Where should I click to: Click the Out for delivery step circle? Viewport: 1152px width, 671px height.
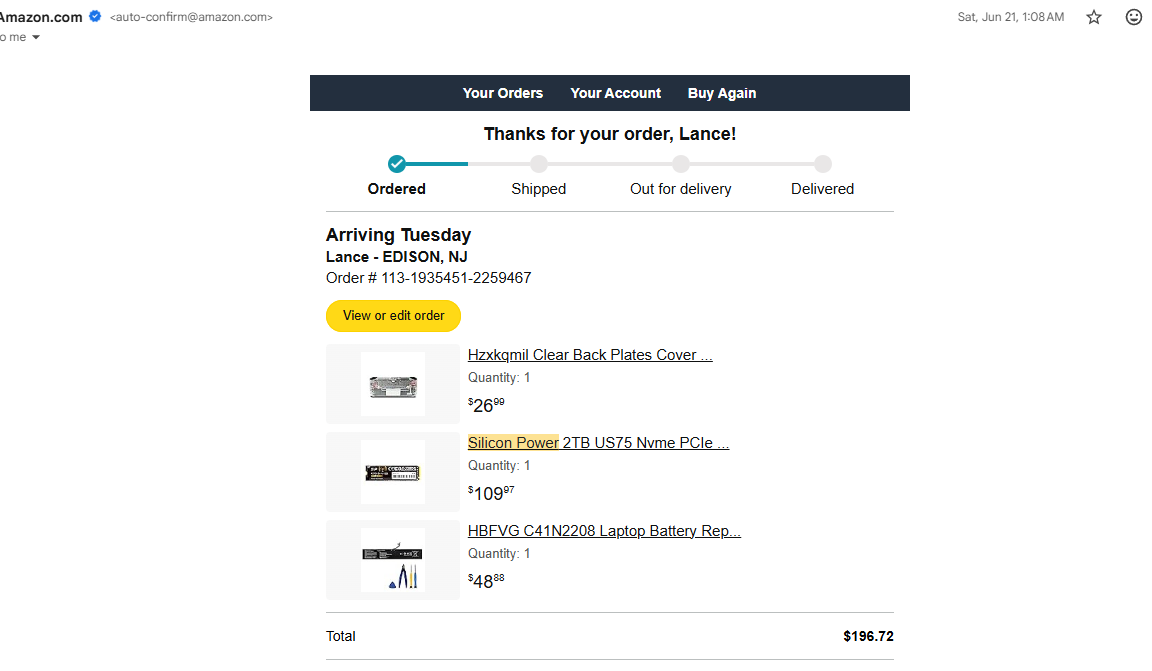pos(681,164)
